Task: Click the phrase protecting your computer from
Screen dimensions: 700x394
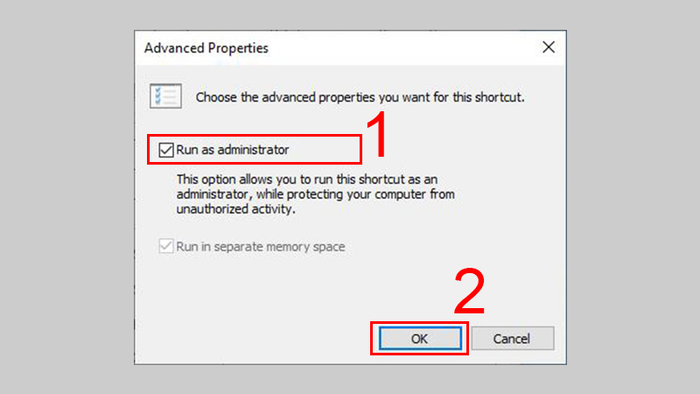Action: [x=371, y=195]
